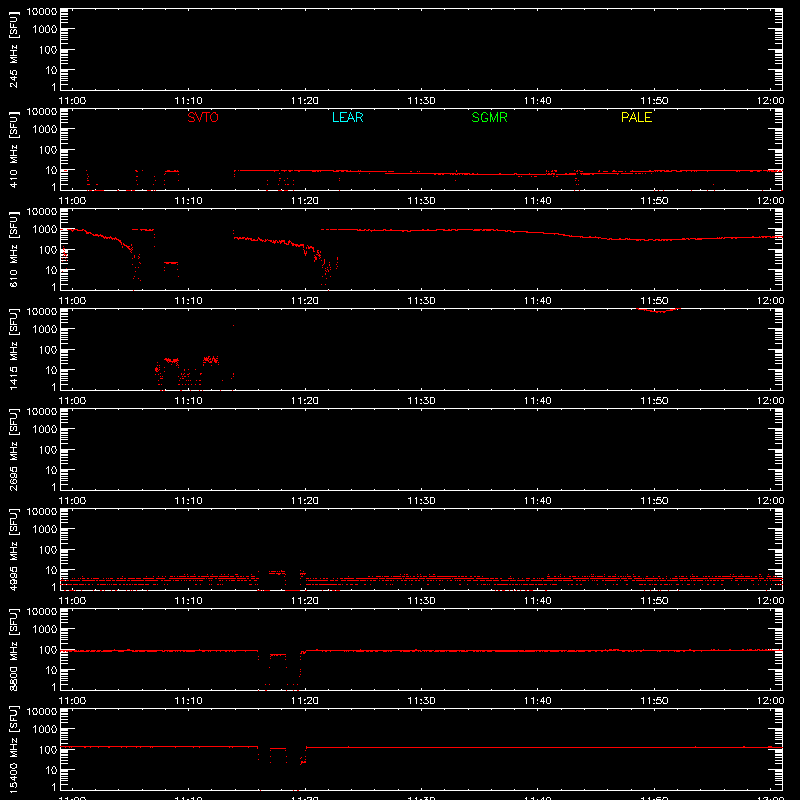The height and width of the screenshot is (800, 800).
Task: Click the 1415 MHz peak curve near 11:50
Action: pyautogui.click(x=659, y=310)
